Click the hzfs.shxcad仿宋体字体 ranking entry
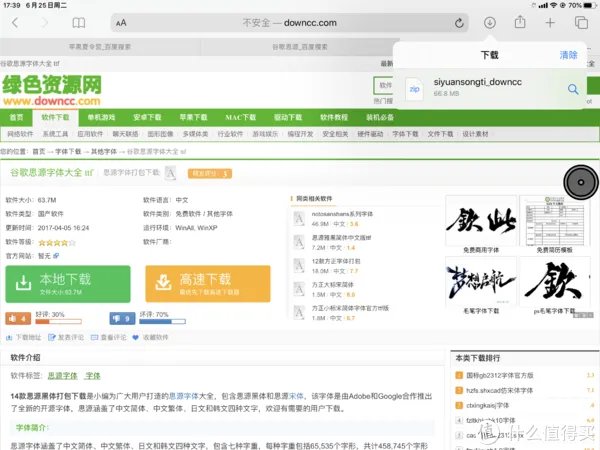This screenshot has height=450, width=600. click(500, 391)
